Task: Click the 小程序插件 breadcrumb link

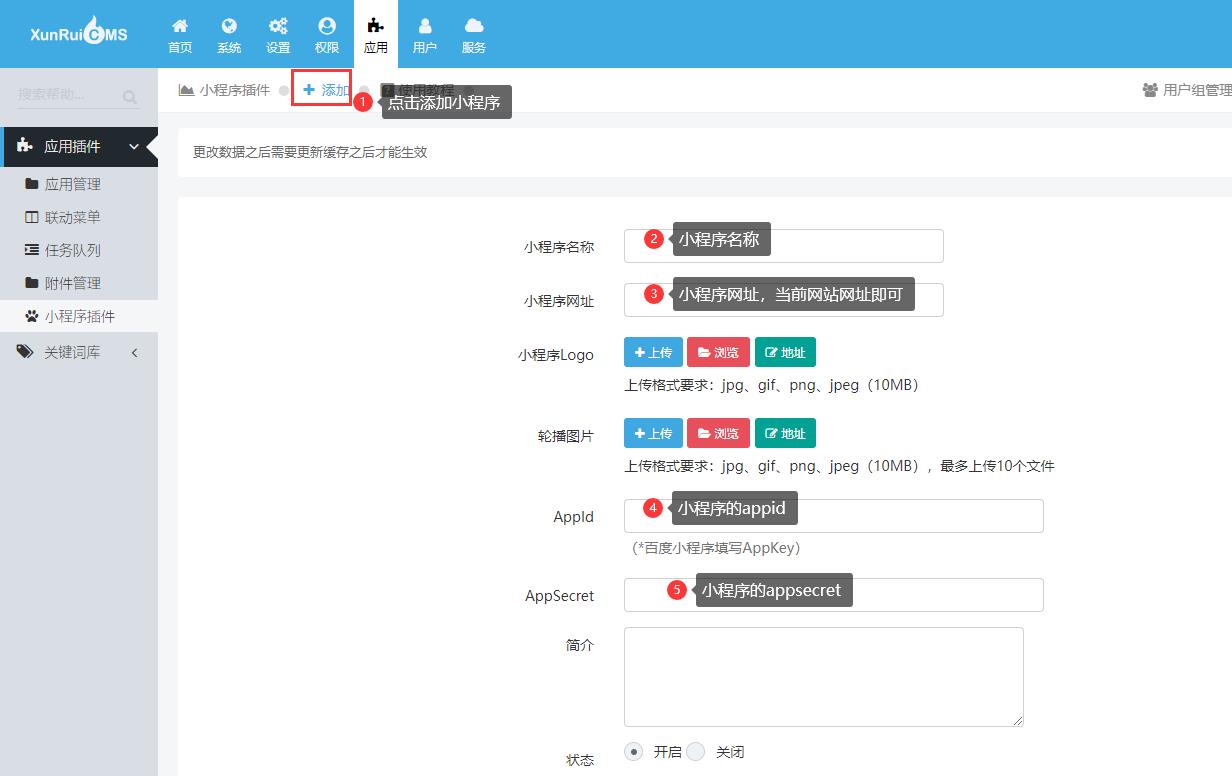Action: point(235,90)
